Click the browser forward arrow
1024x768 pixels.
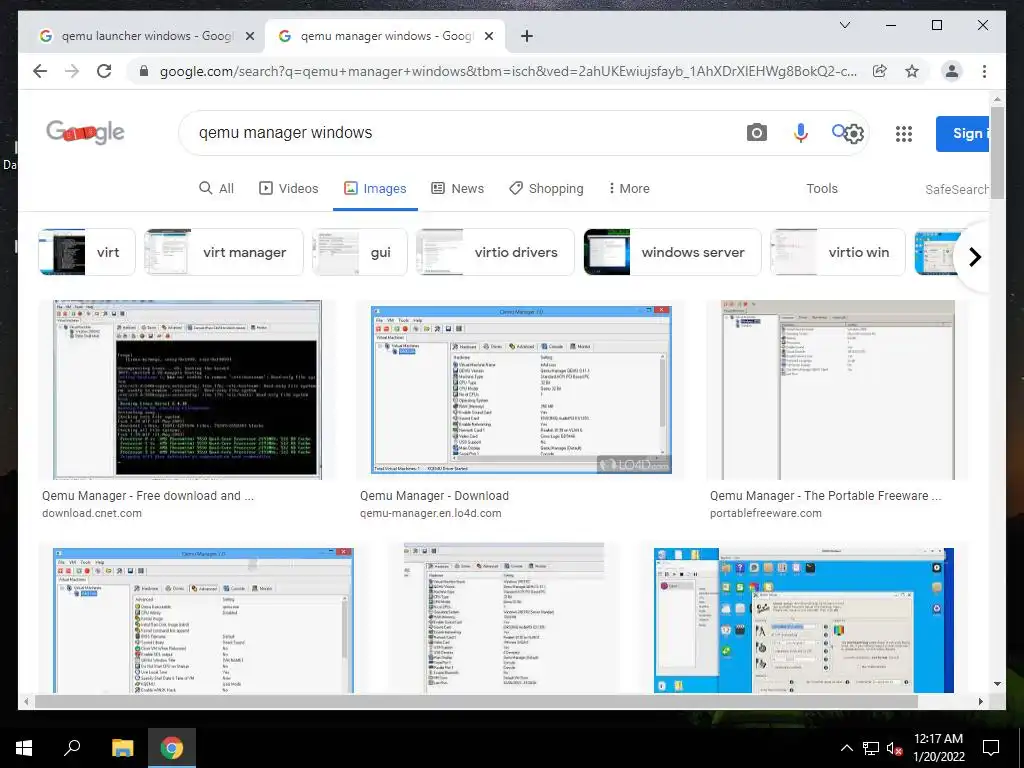(x=72, y=71)
